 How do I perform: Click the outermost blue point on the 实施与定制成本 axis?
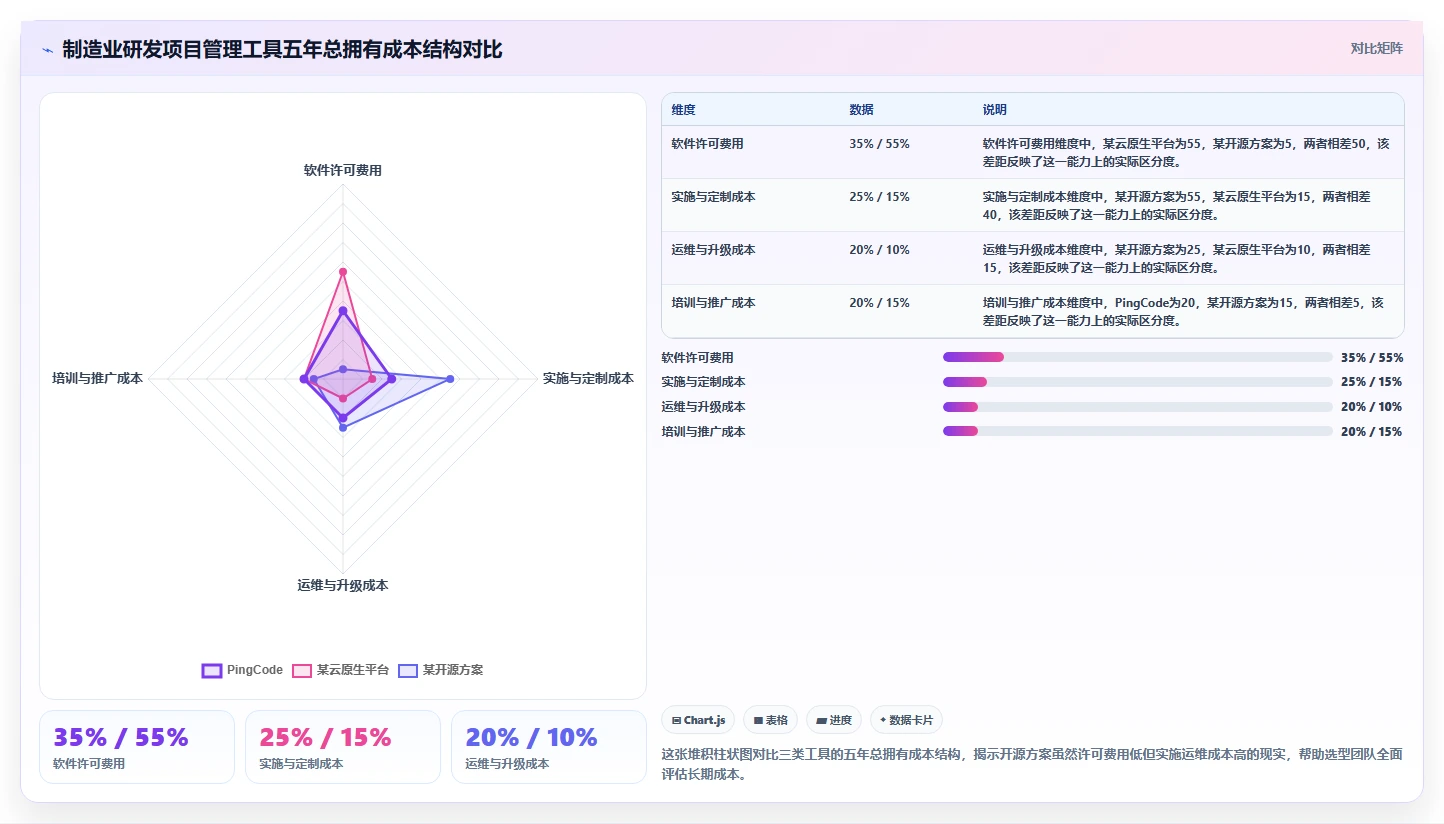(x=451, y=378)
